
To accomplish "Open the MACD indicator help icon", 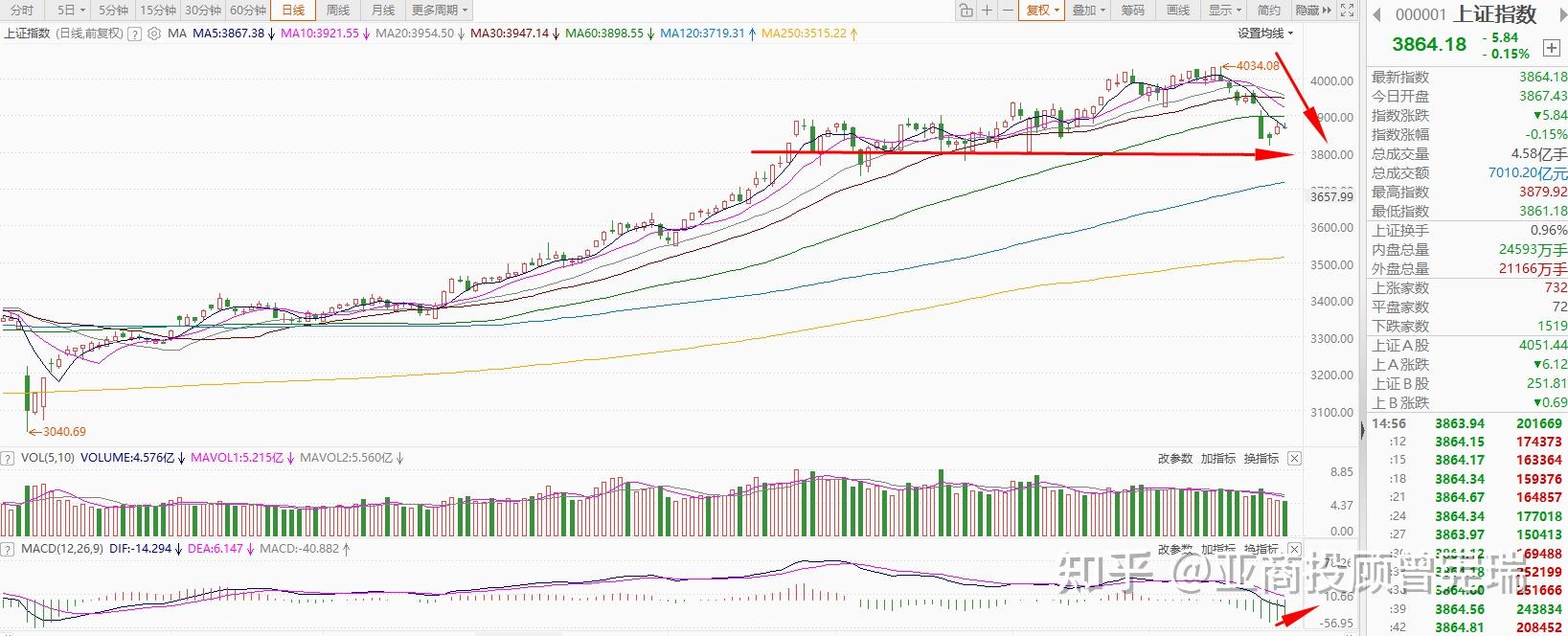I will coord(9,549).
